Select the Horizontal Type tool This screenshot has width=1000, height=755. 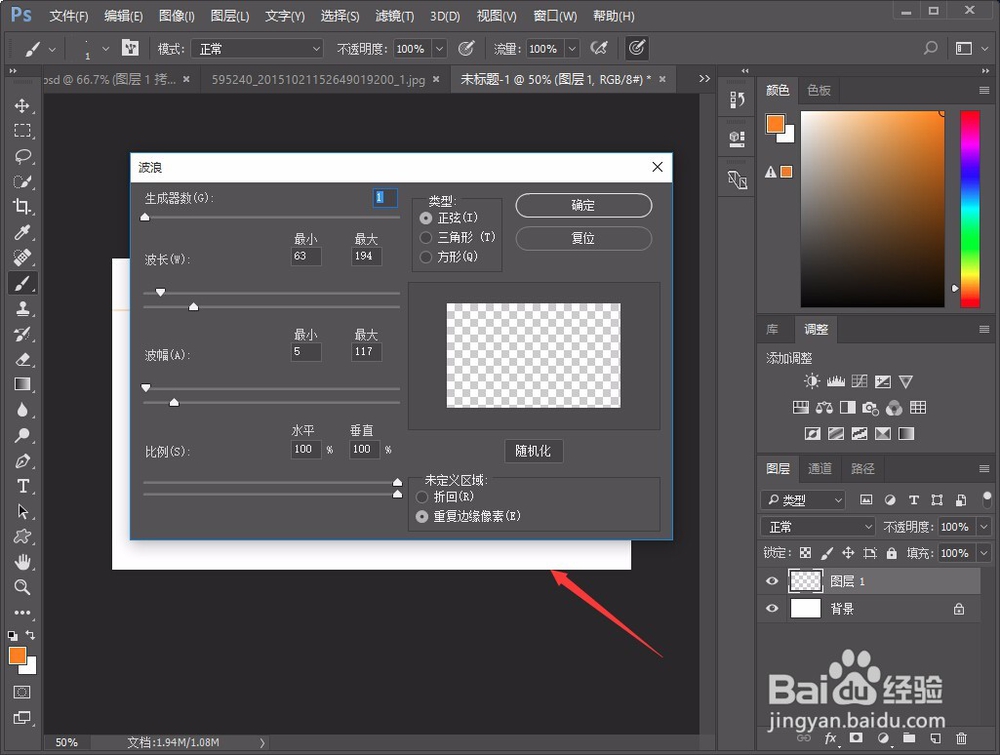(22, 486)
